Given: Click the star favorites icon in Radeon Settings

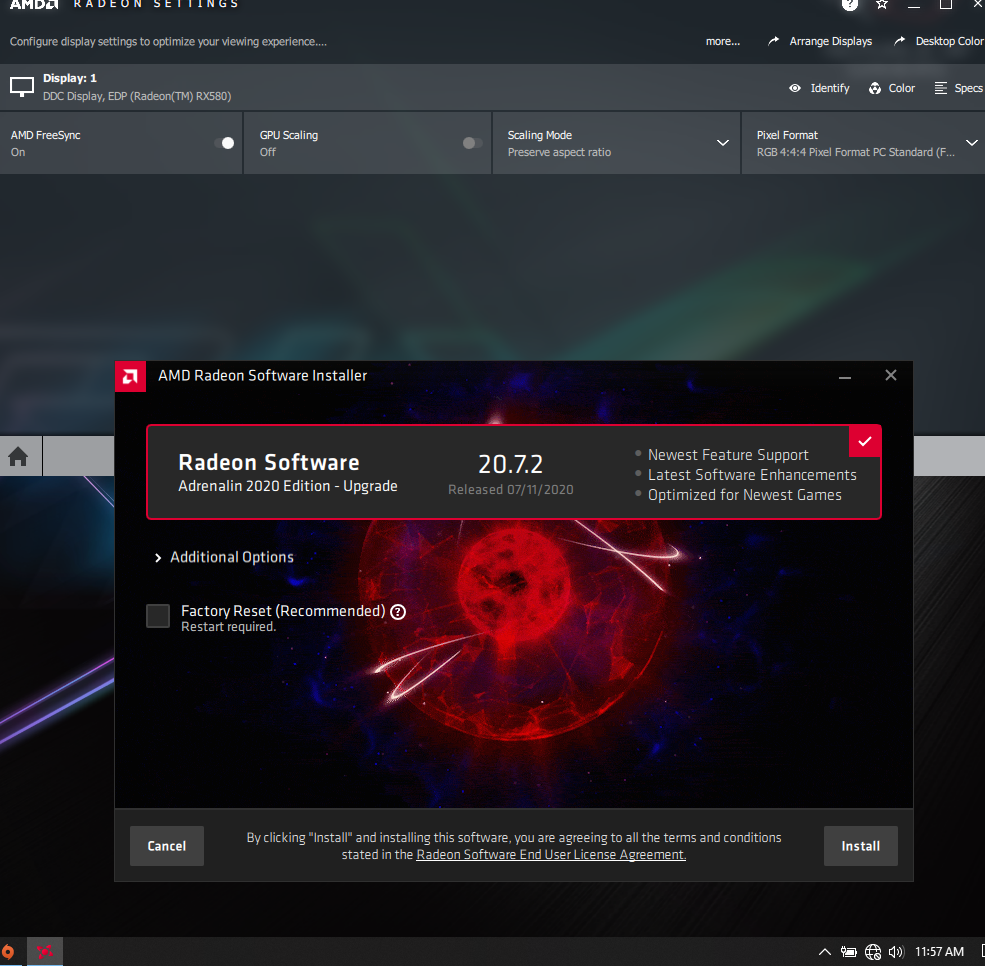Looking at the screenshot, I should [x=882, y=4].
